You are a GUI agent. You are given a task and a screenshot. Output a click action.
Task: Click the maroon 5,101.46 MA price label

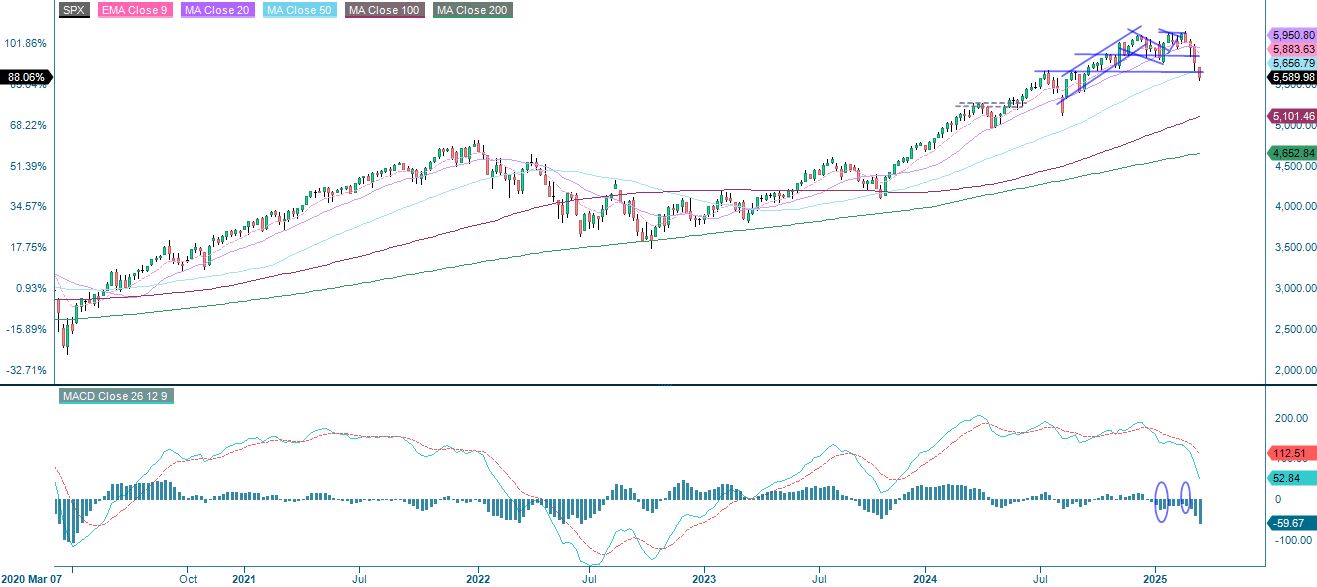[1290, 117]
